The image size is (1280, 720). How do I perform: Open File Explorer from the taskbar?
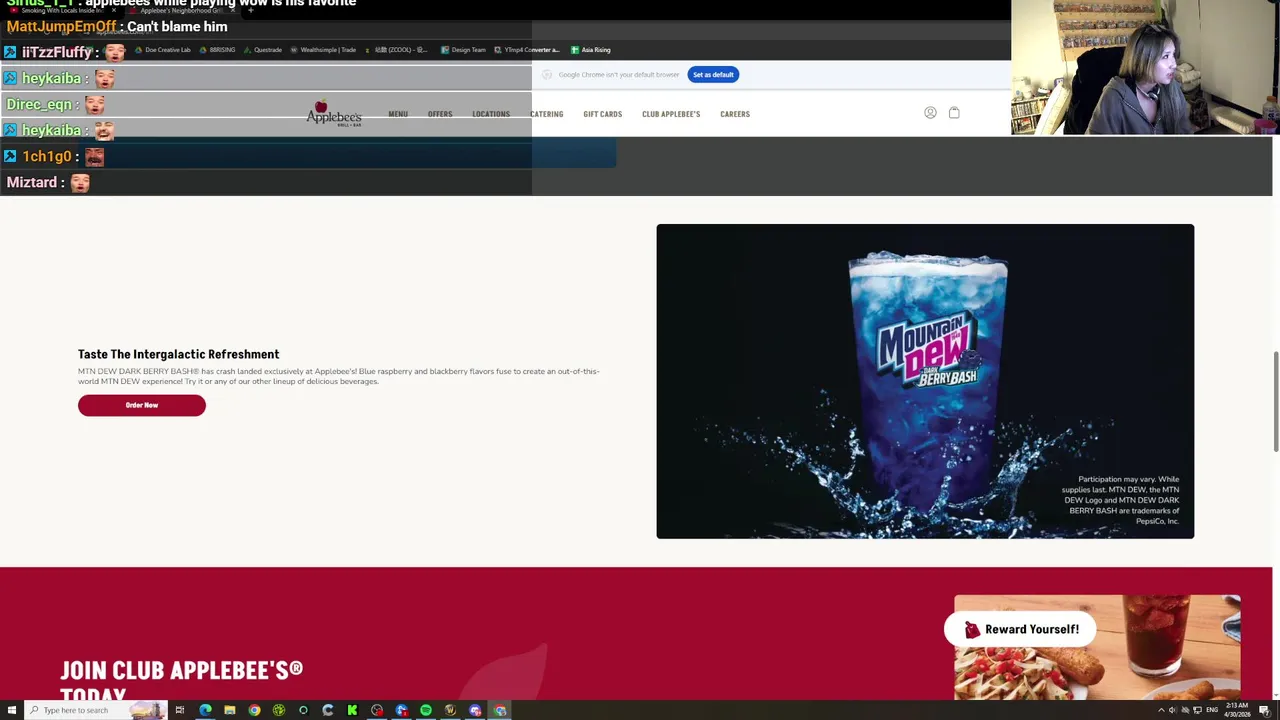230,710
